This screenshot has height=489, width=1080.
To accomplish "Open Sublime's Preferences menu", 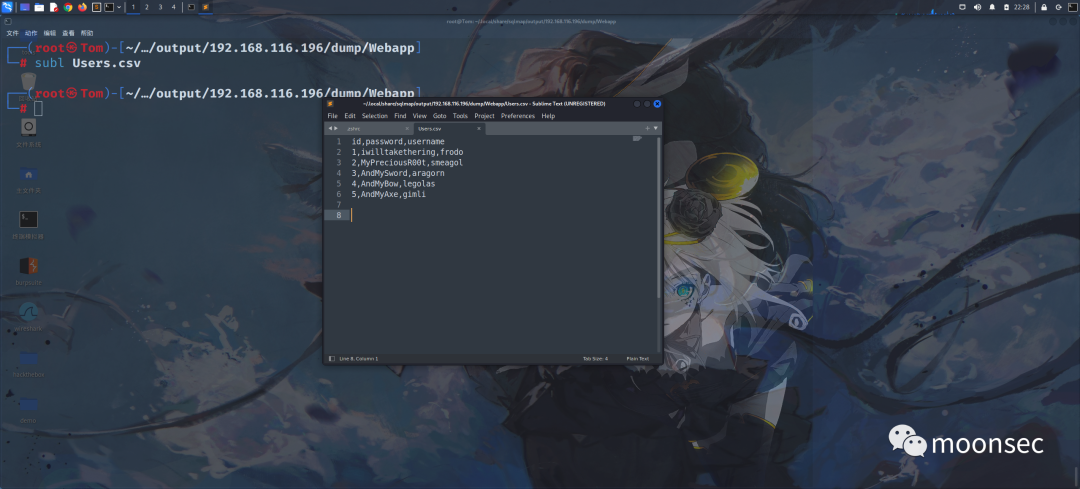I will click(x=518, y=116).
